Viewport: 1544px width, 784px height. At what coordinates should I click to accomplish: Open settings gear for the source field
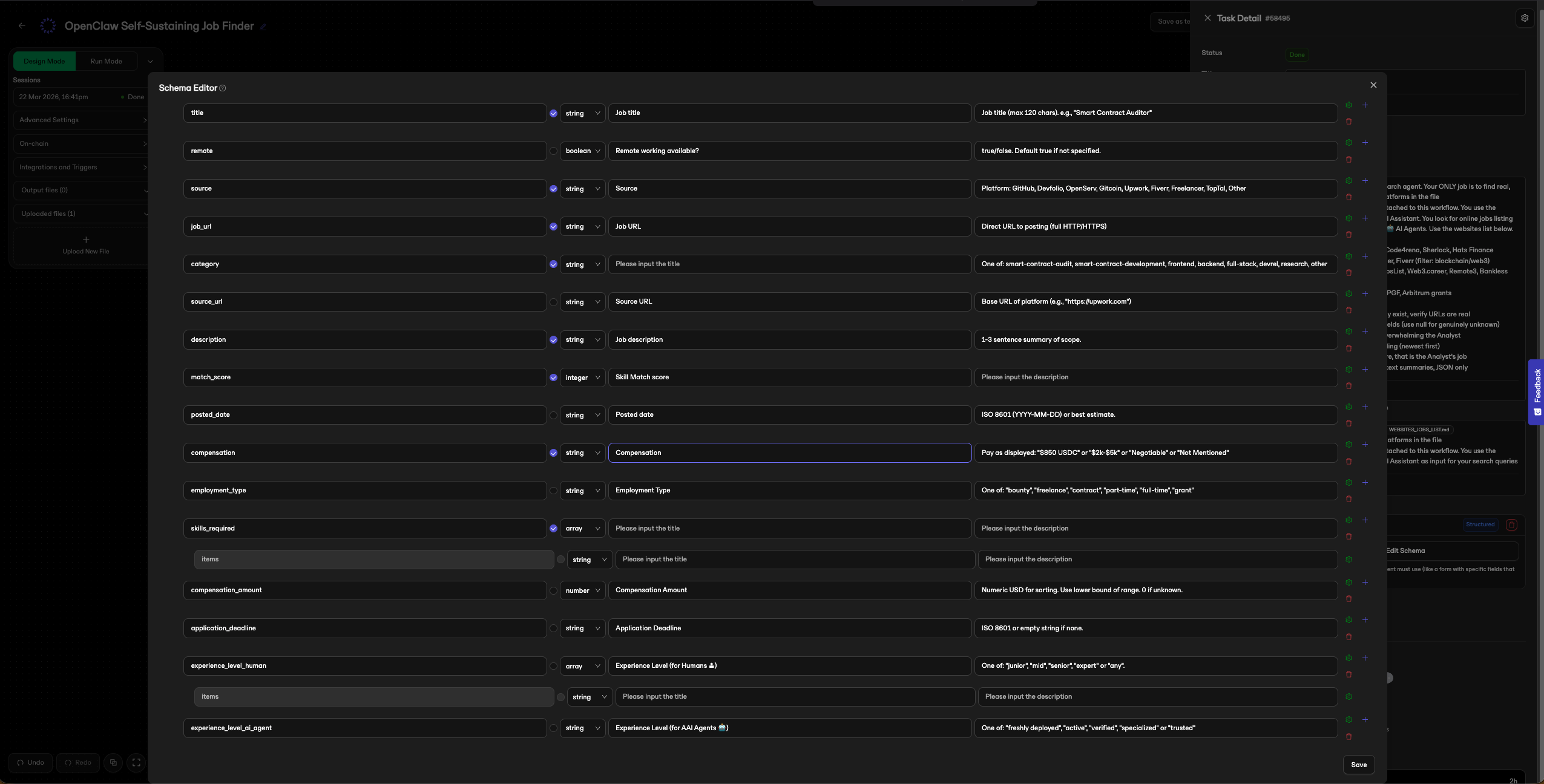pyautogui.click(x=1349, y=181)
